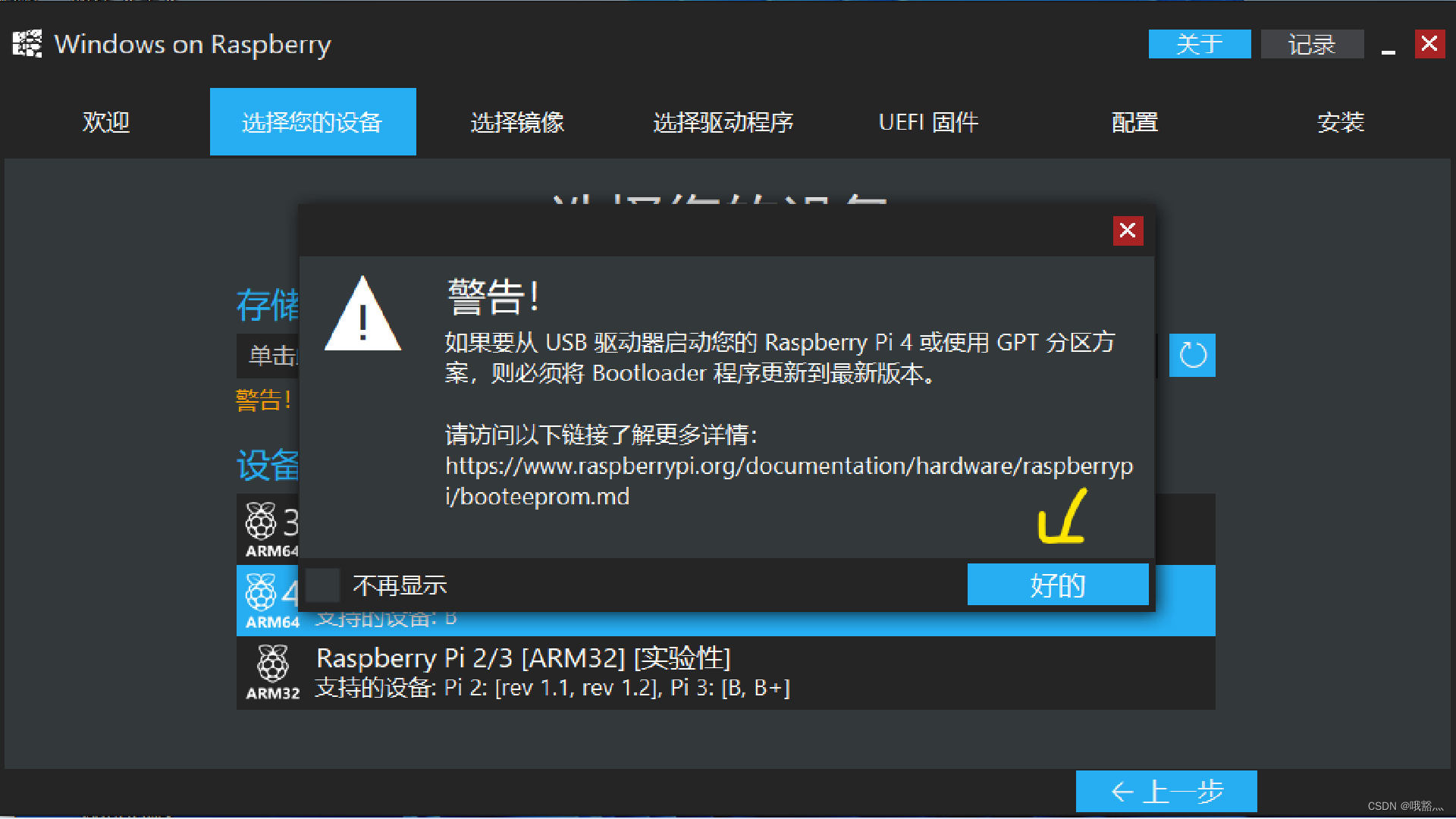Go to the 安装 tab

click(1340, 122)
